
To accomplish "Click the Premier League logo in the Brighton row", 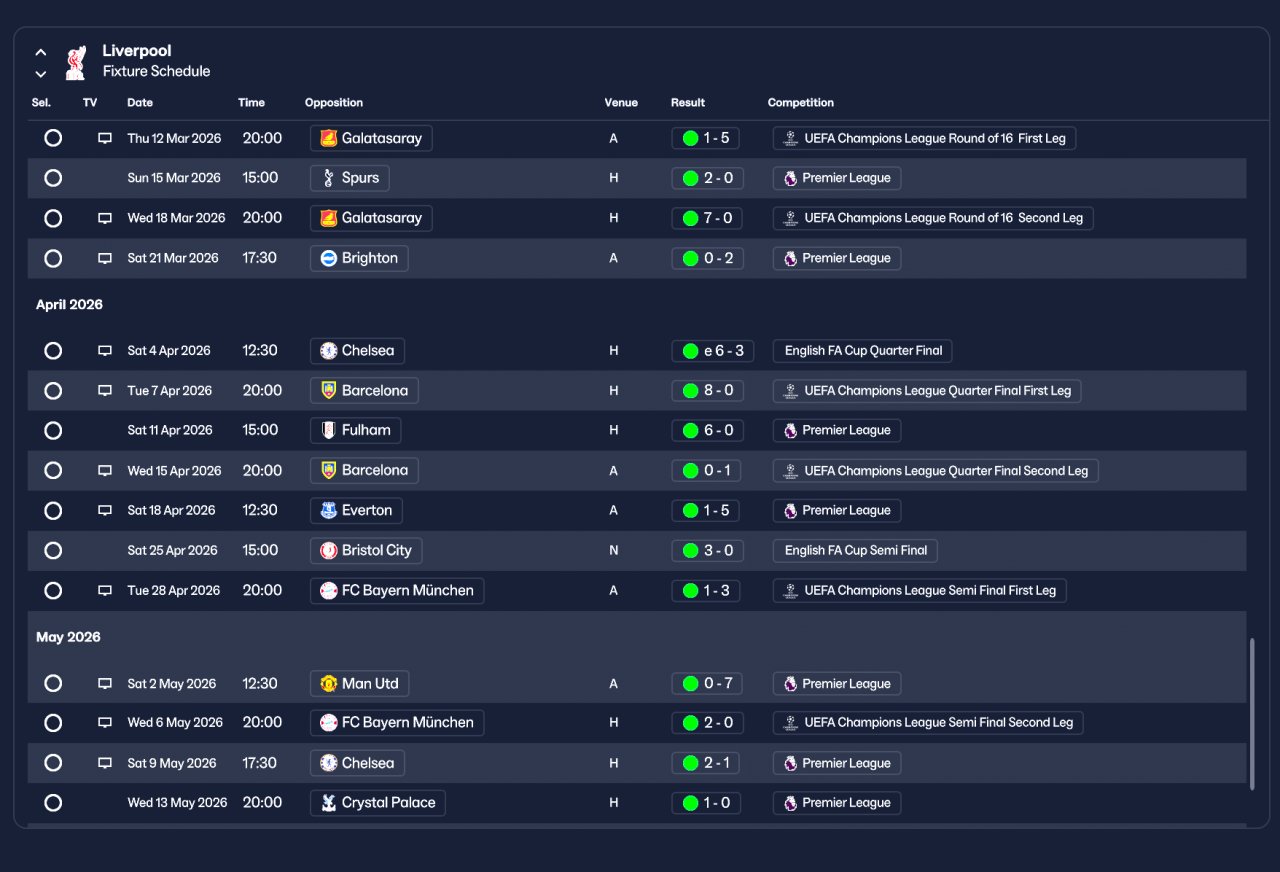I will click(x=791, y=258).
